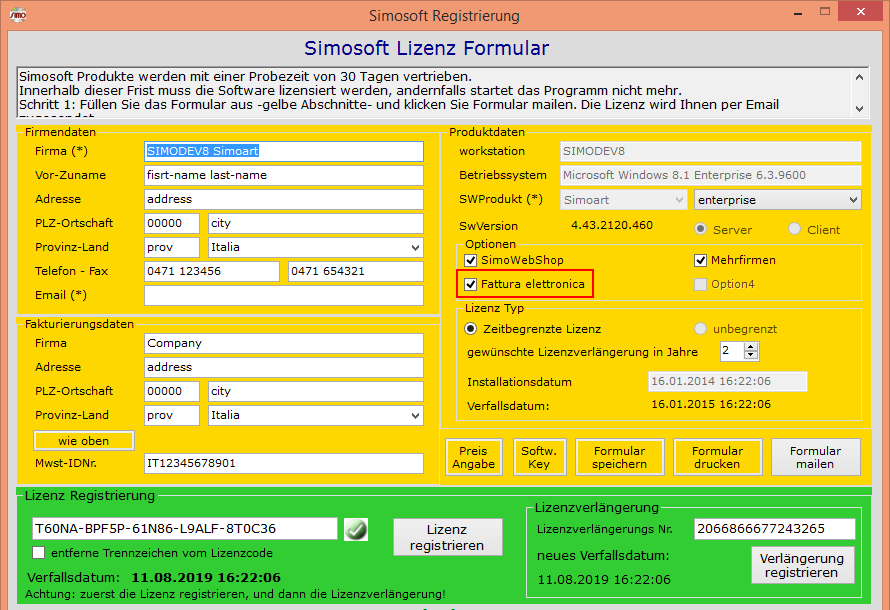Open the Fakturierungsdaten Provinz-Land country dropdown
The image size is (890, 610).
(x=315, y=415)
